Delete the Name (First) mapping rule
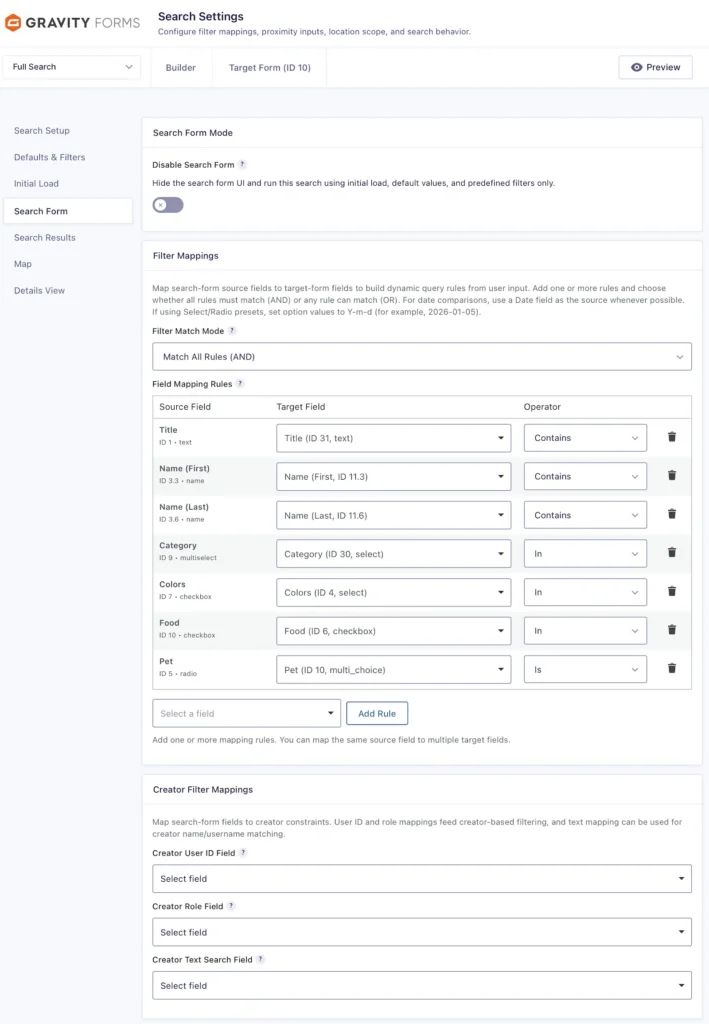The image size is (709, 1024). (672, 475)
